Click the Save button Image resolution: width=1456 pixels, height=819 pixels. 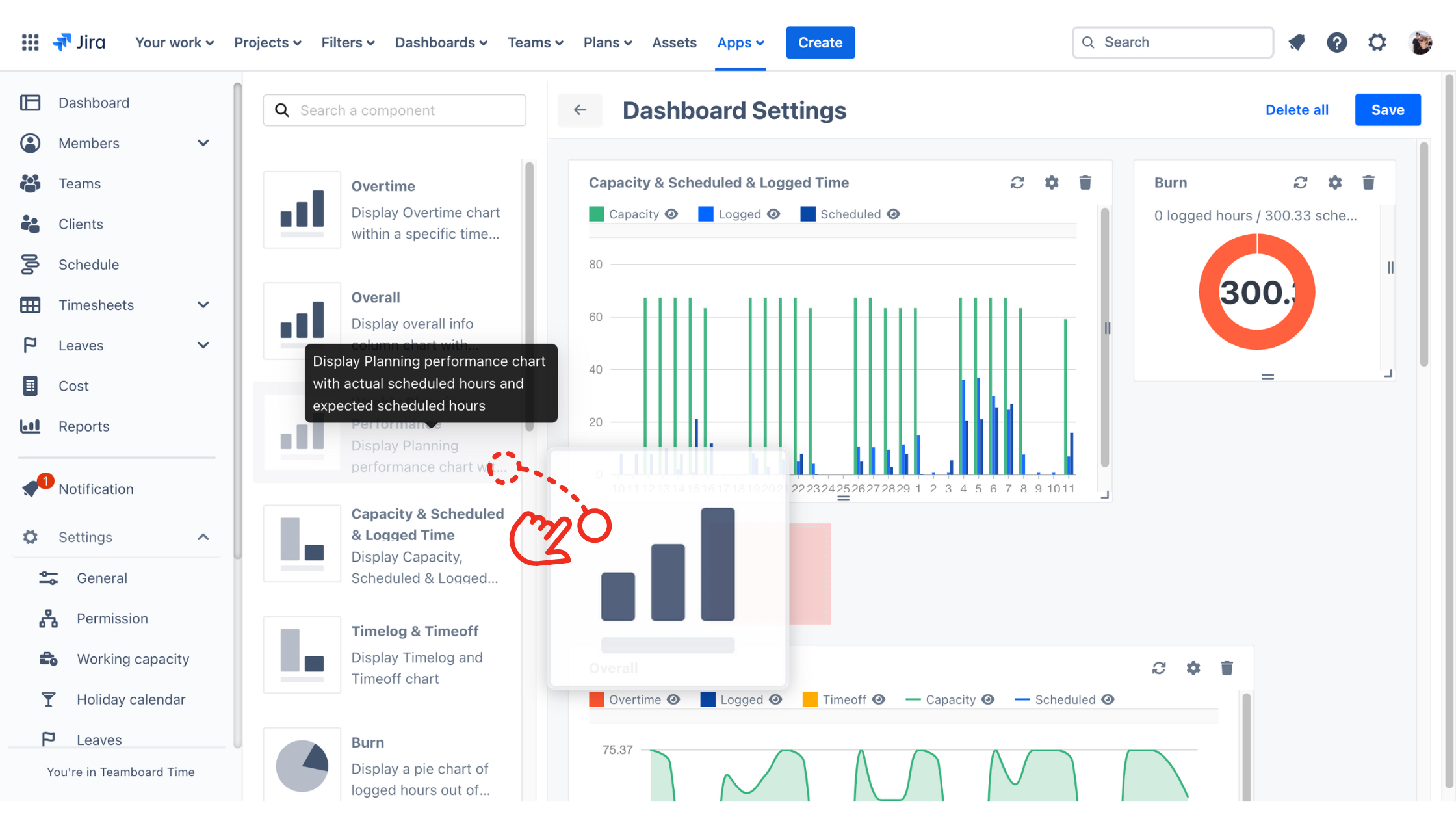(x=1387, y=110)
